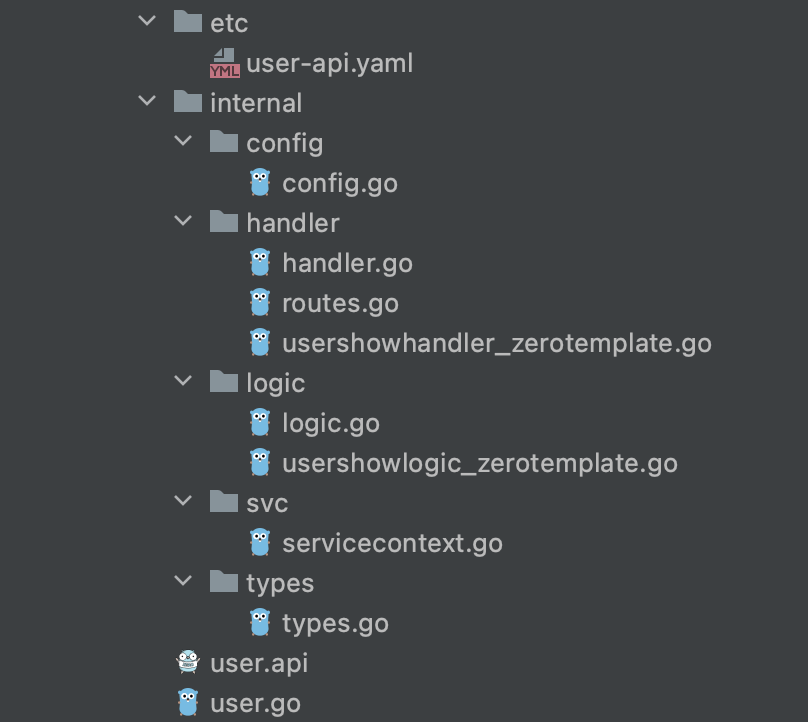The width and height of the screenshot is (808, 722).
Task: Click the gopher icon beside types.go
Action: pos(260,622)
